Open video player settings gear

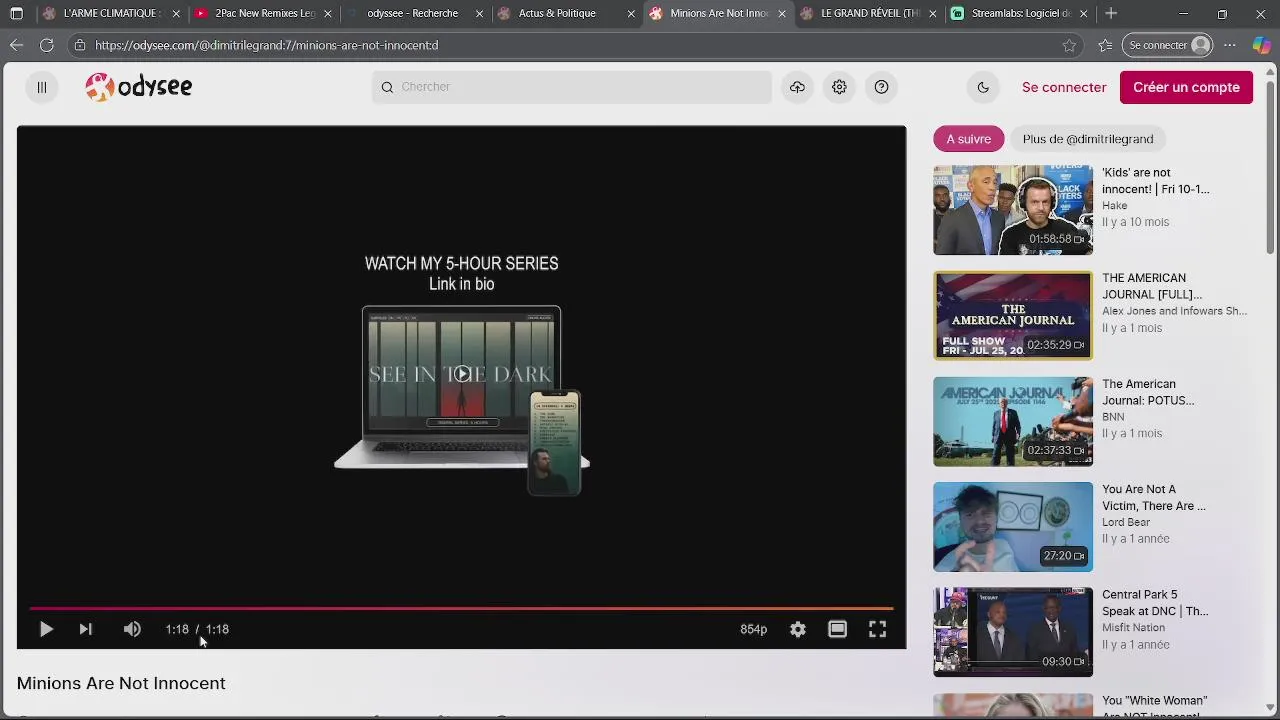coord(797,629)
